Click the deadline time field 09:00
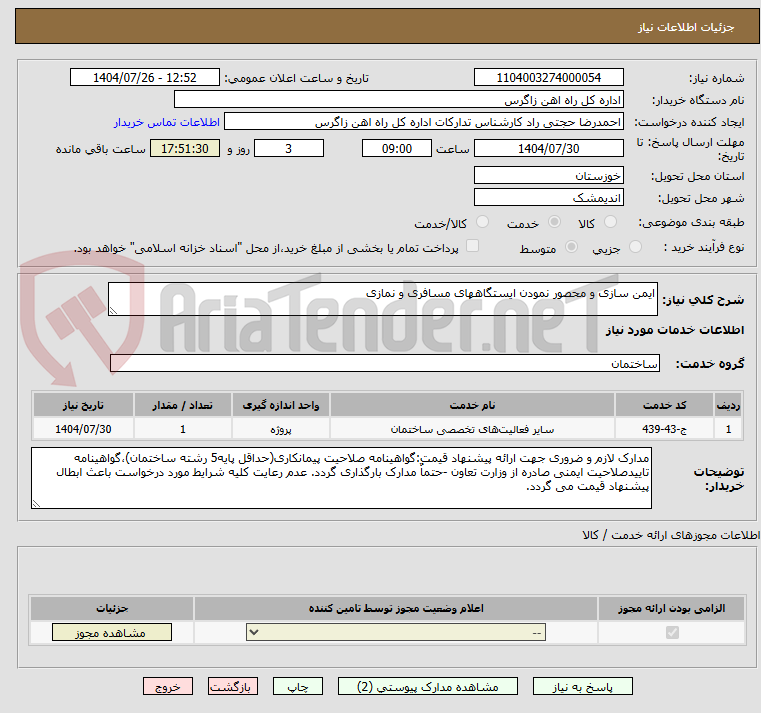This screenshot has width=761, height=713. pos(397,149)
